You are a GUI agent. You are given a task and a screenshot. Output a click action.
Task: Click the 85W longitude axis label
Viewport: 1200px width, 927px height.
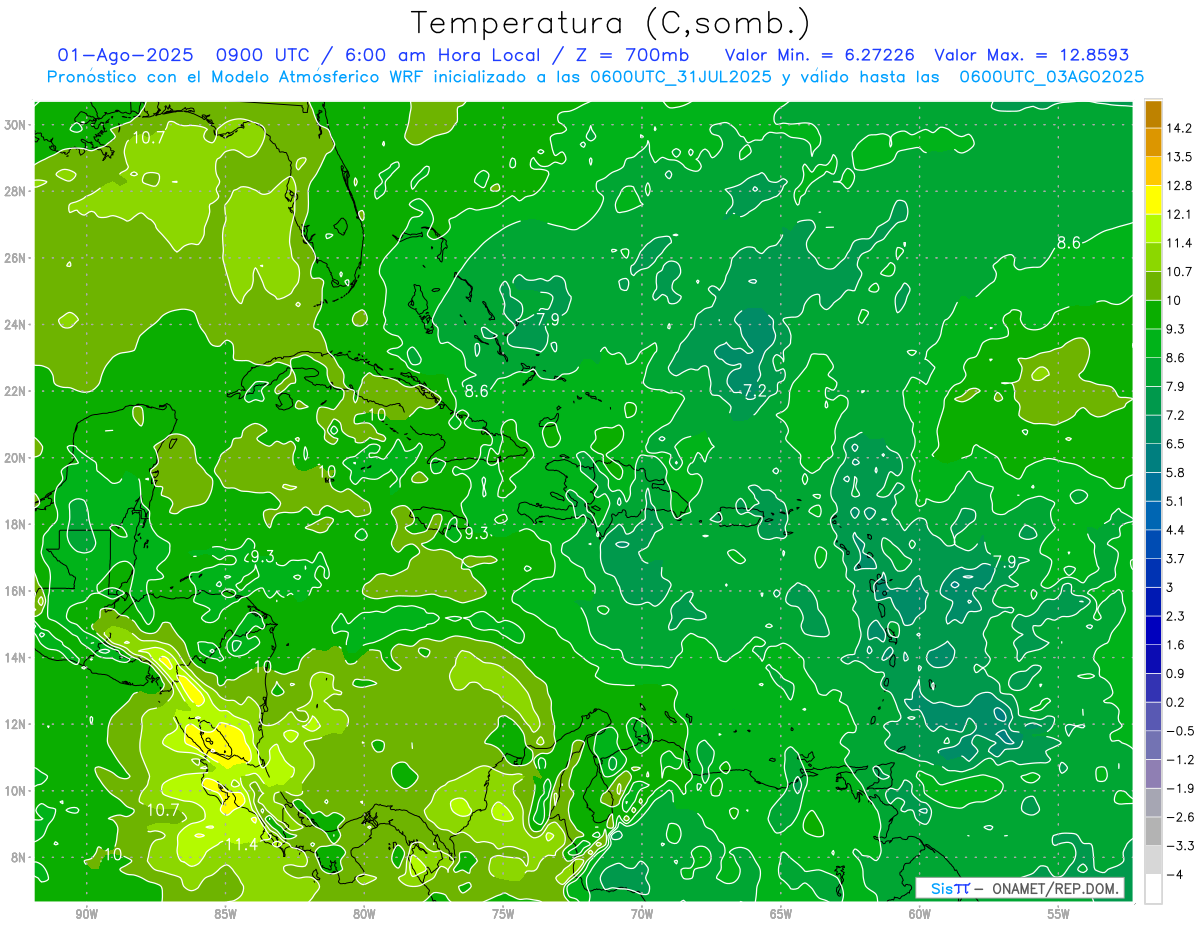point(225,914)
